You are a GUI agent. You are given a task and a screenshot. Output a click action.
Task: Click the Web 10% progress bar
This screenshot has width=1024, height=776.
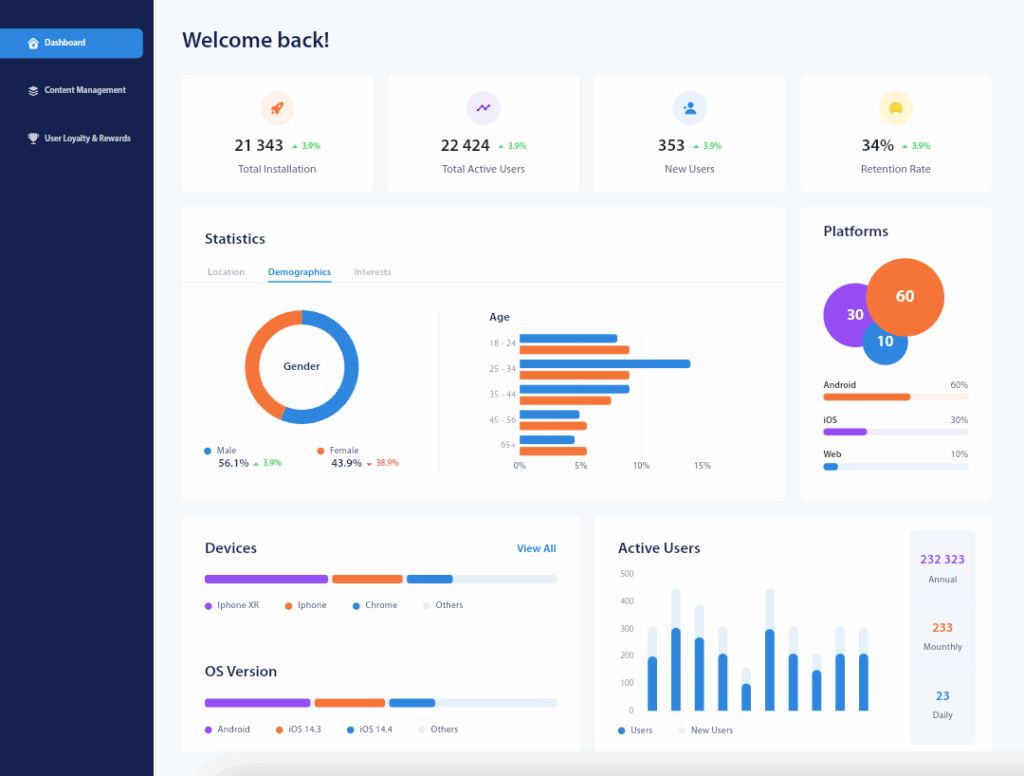[x=895, y=466]
